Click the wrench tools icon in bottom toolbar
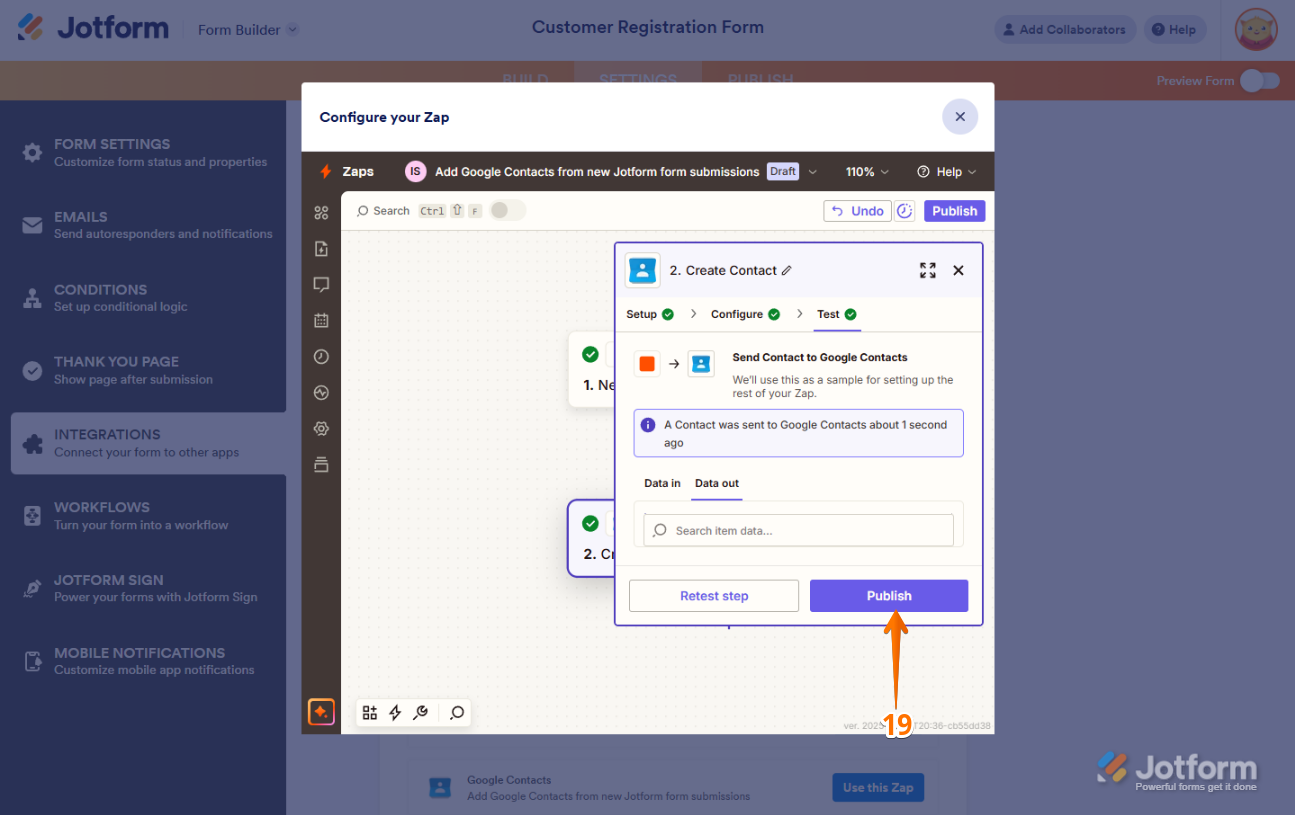 [421, 712]
